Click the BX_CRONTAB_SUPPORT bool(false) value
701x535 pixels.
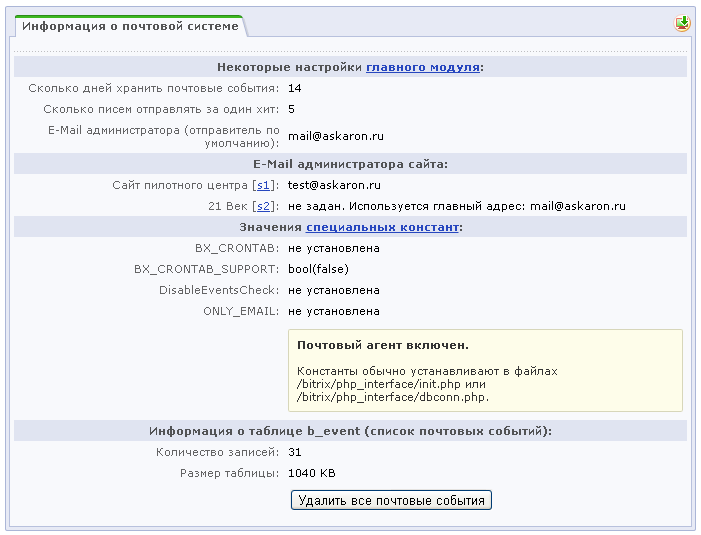[x=318, y=269]
